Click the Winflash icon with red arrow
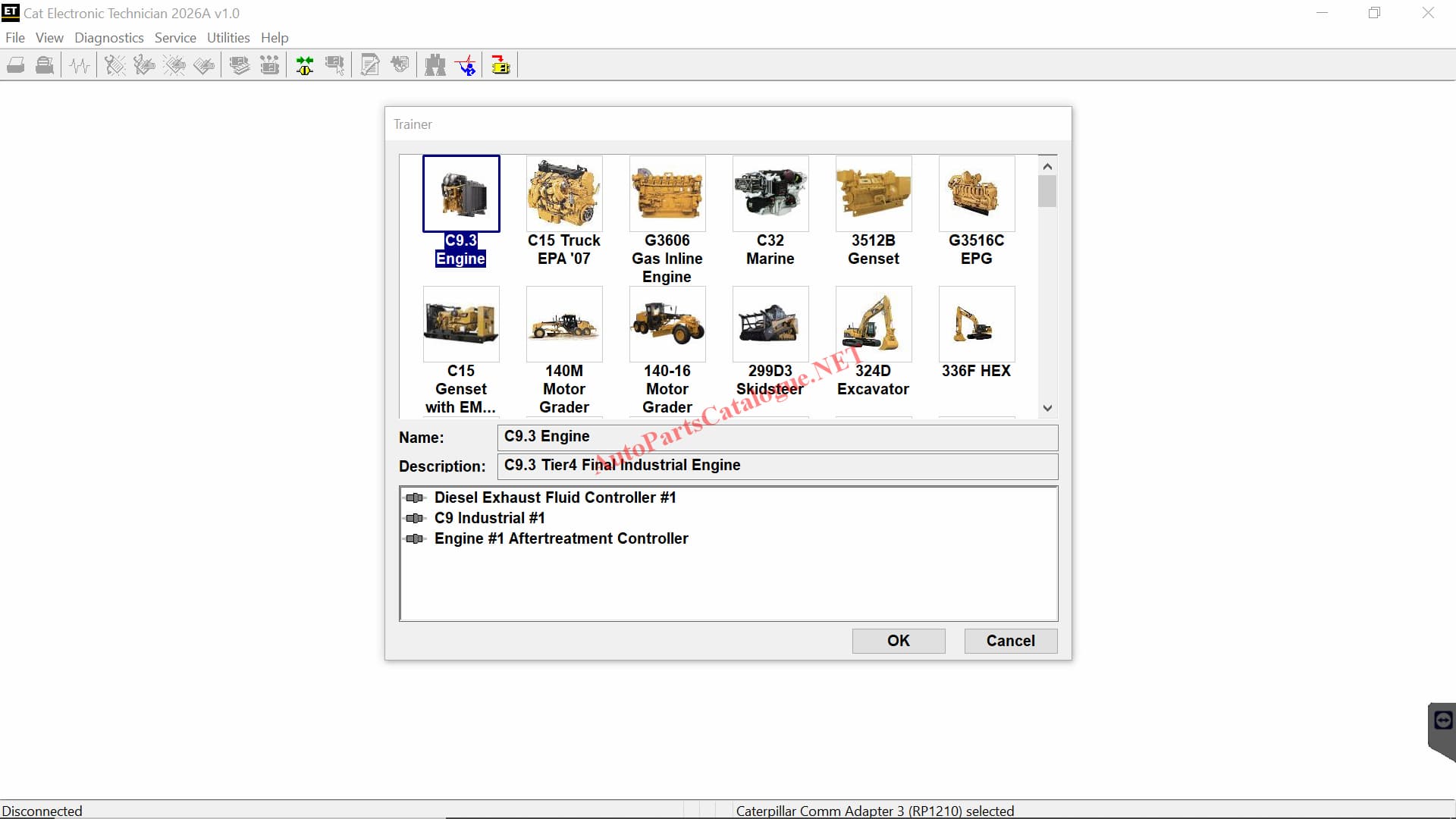Screen dimensions: 1456x819 [x=500, y=66]
